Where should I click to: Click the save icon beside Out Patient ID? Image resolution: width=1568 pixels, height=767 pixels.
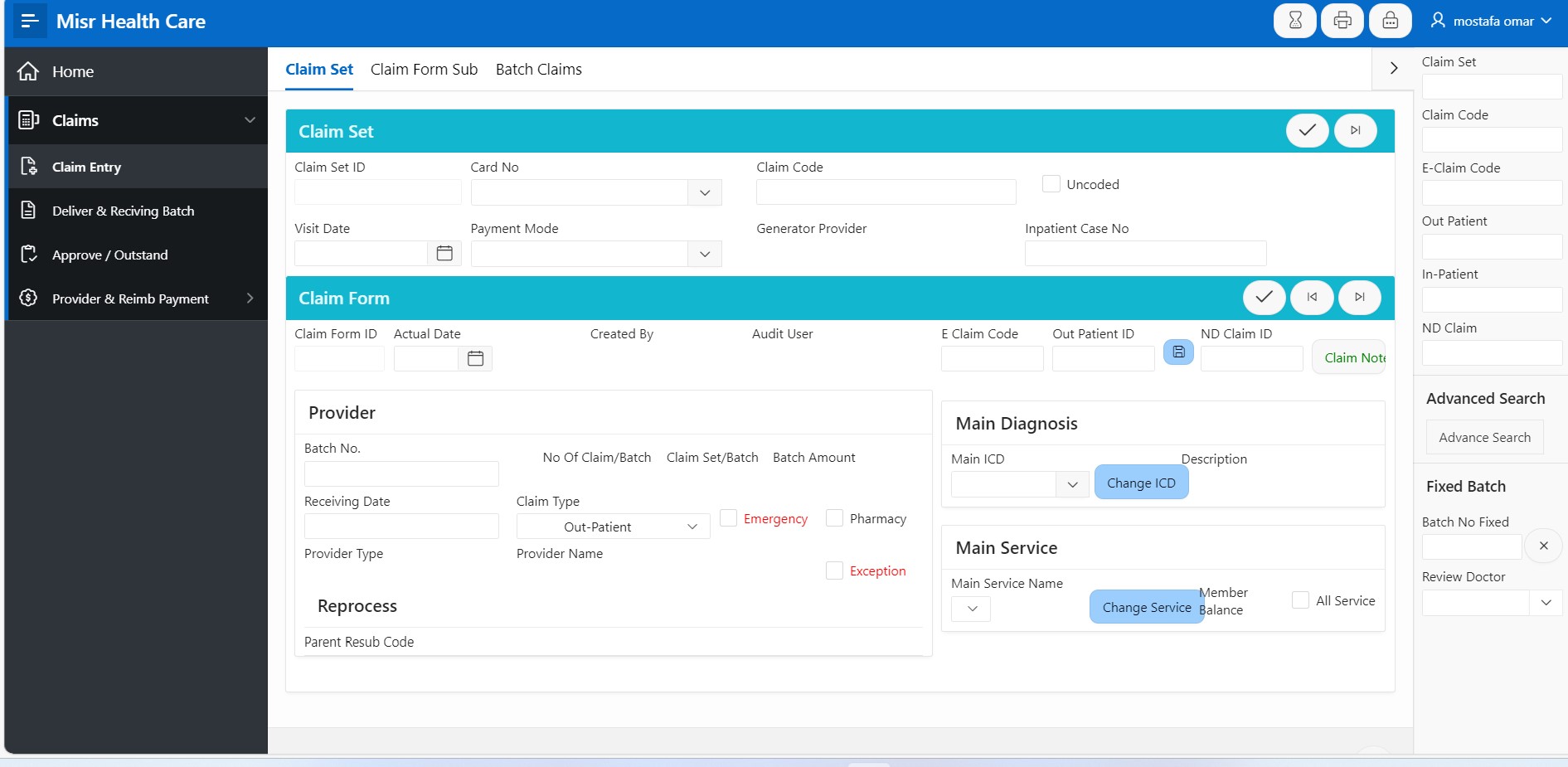coord(1178,352)
